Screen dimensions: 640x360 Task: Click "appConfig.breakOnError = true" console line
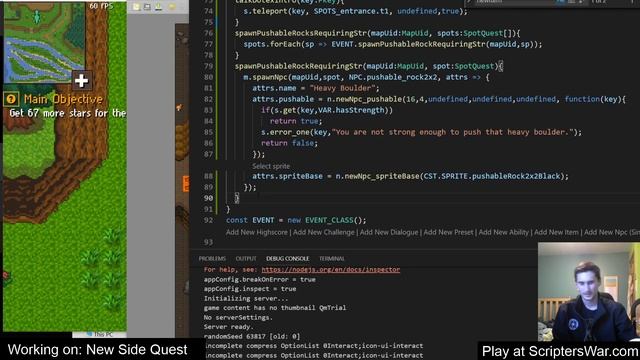pyautogui.click(x=260, y=280)
